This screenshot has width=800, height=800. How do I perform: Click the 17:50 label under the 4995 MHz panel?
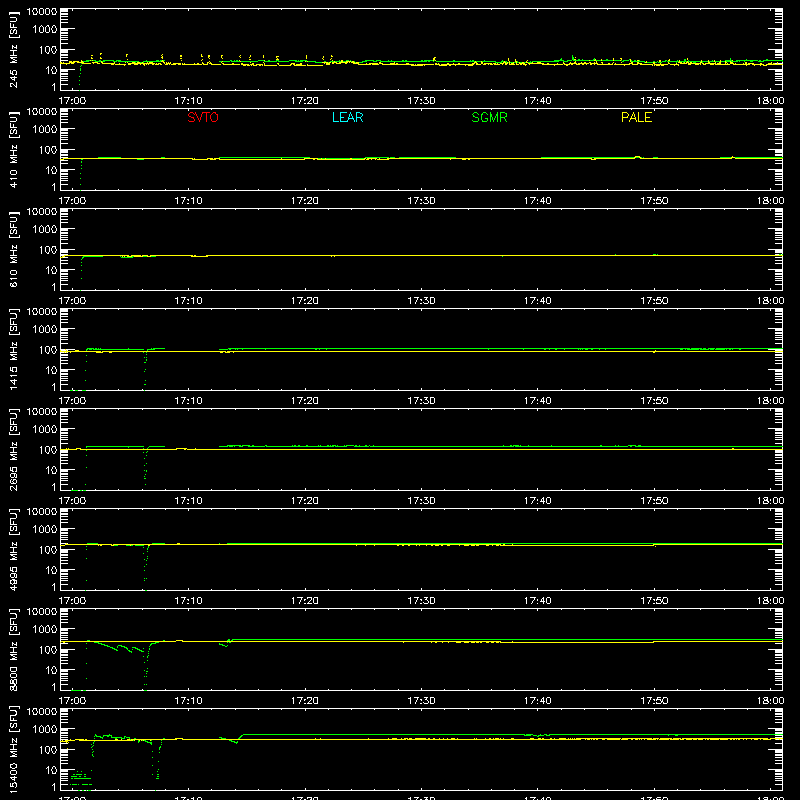tap(654, 601)
